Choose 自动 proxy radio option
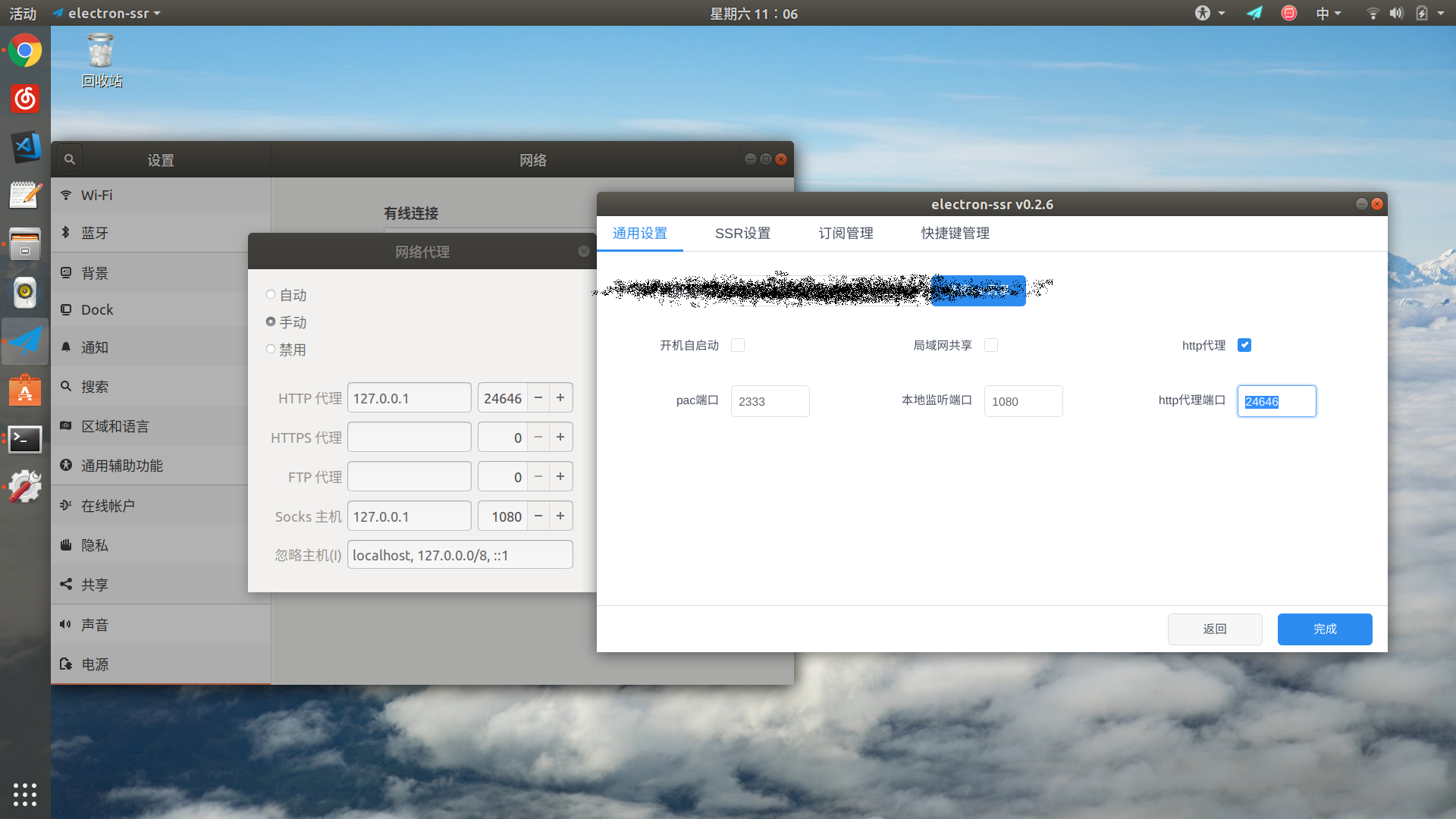This screenshot has width=1456, height=819. [271, 294]
